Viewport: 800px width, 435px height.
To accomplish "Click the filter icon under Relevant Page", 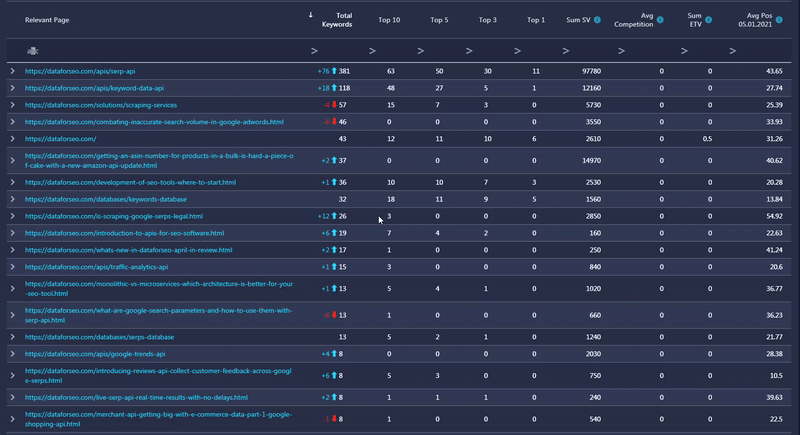I will pyautogui.click(x=33, y=50).
